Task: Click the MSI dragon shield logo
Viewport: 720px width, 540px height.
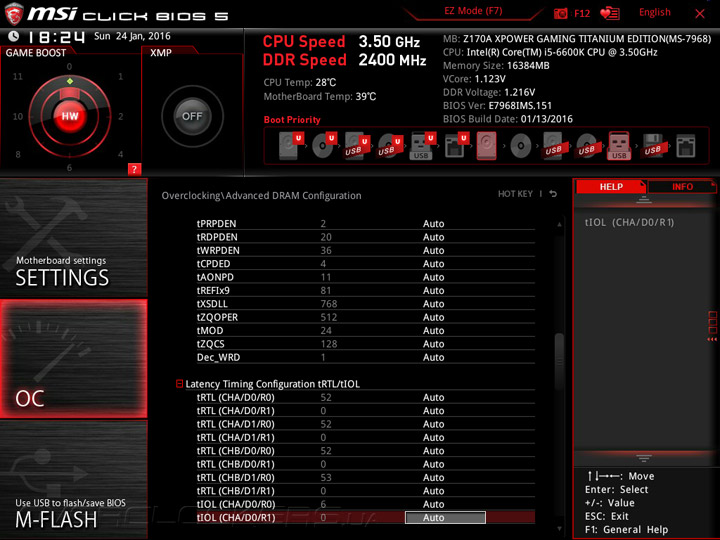Action: 14,14
